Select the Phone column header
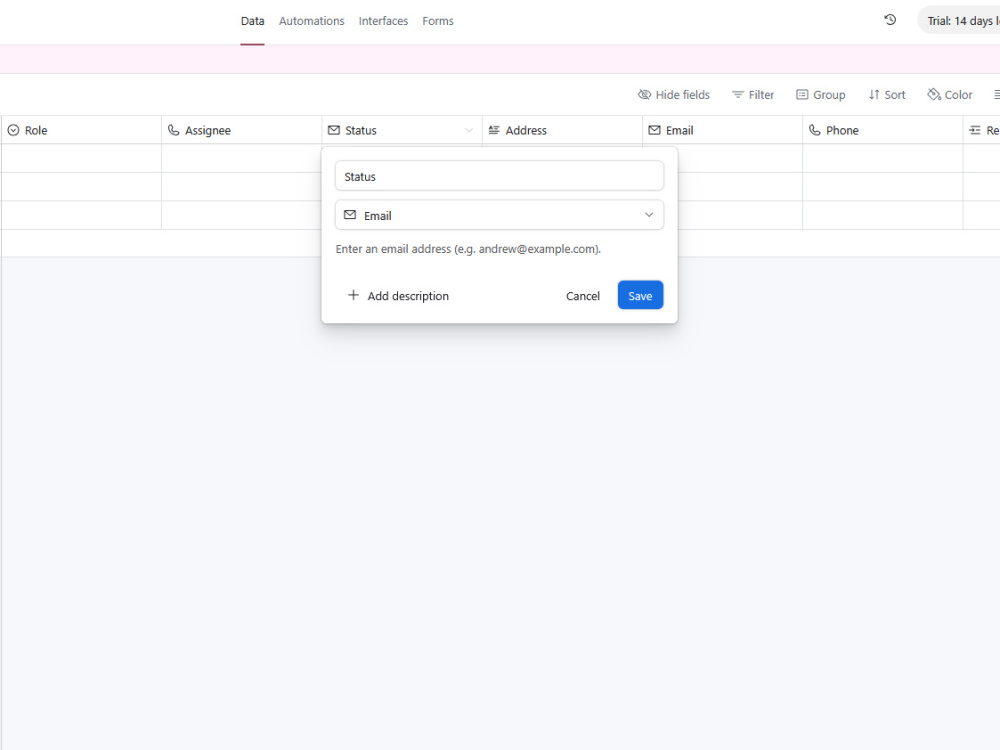This screenshot has width=1000, height=750. 883,130
